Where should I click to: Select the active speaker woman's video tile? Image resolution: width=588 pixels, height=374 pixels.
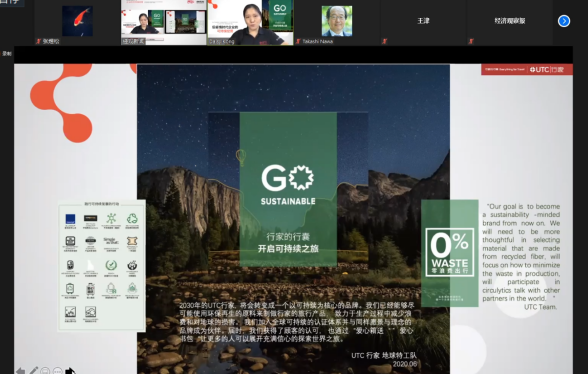[250, 22]
